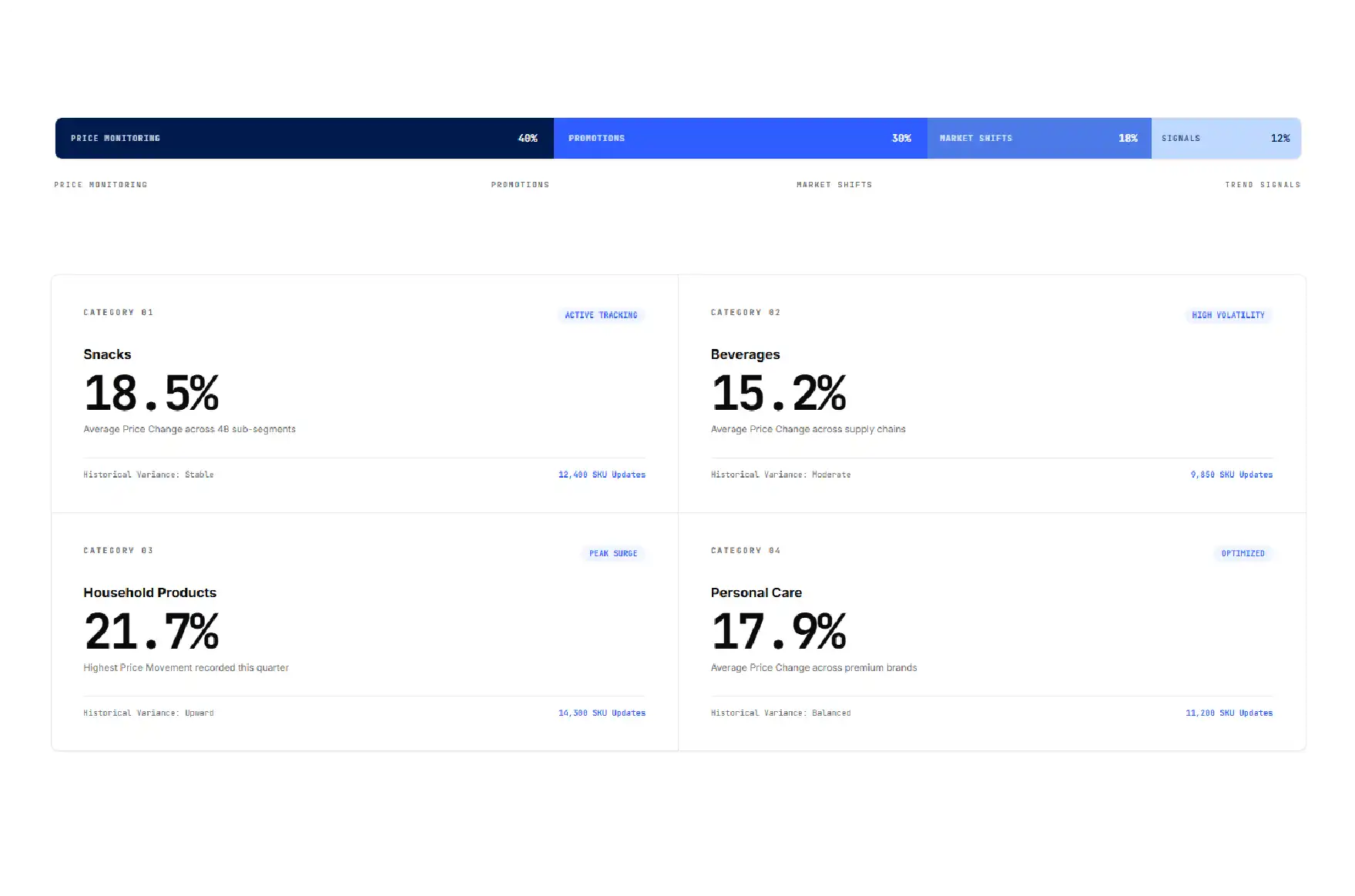
Task: Click the 40% value in the bar
Action: (528, 139)
